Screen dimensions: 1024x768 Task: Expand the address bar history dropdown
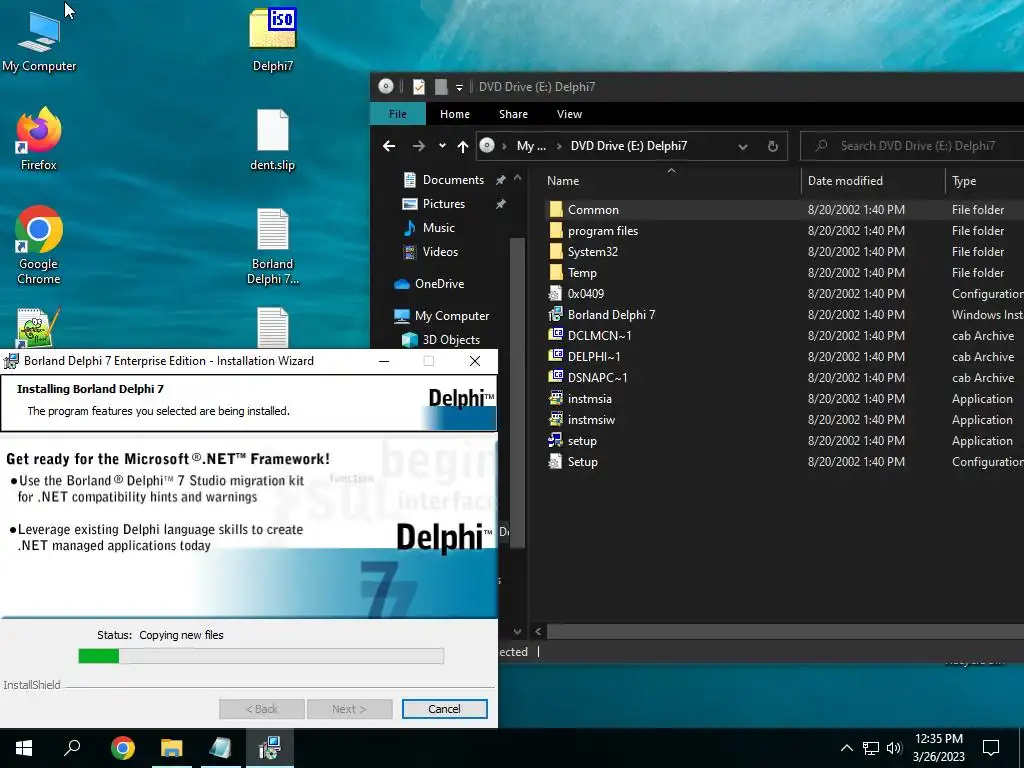743,146
